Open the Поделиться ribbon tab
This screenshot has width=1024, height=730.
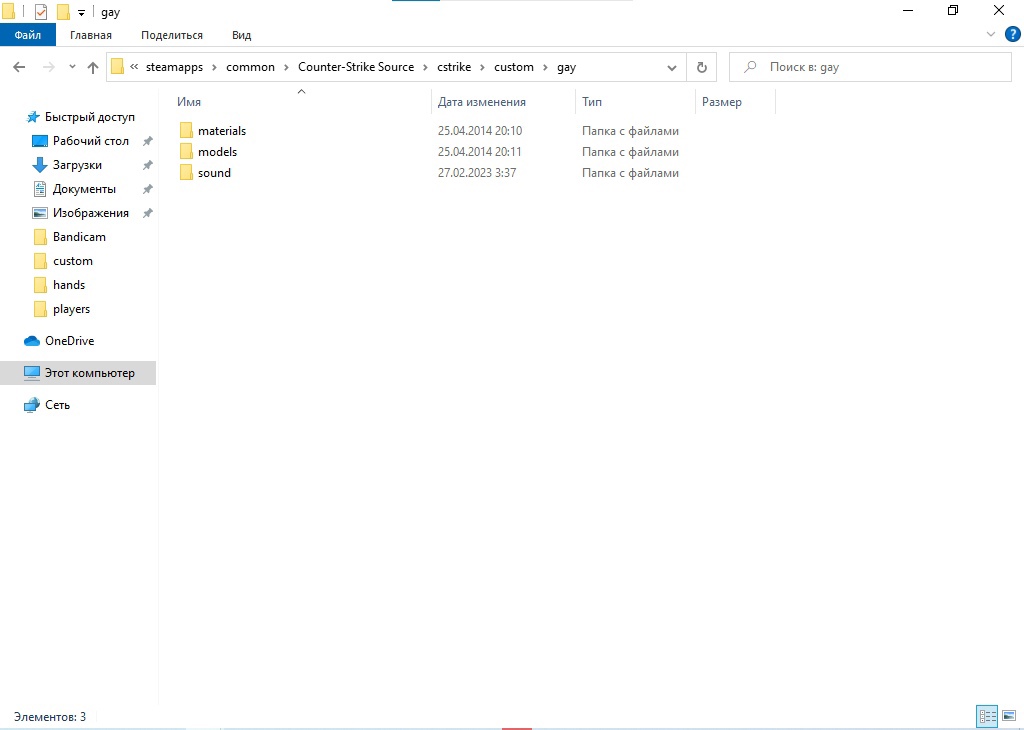pos(172,35)
